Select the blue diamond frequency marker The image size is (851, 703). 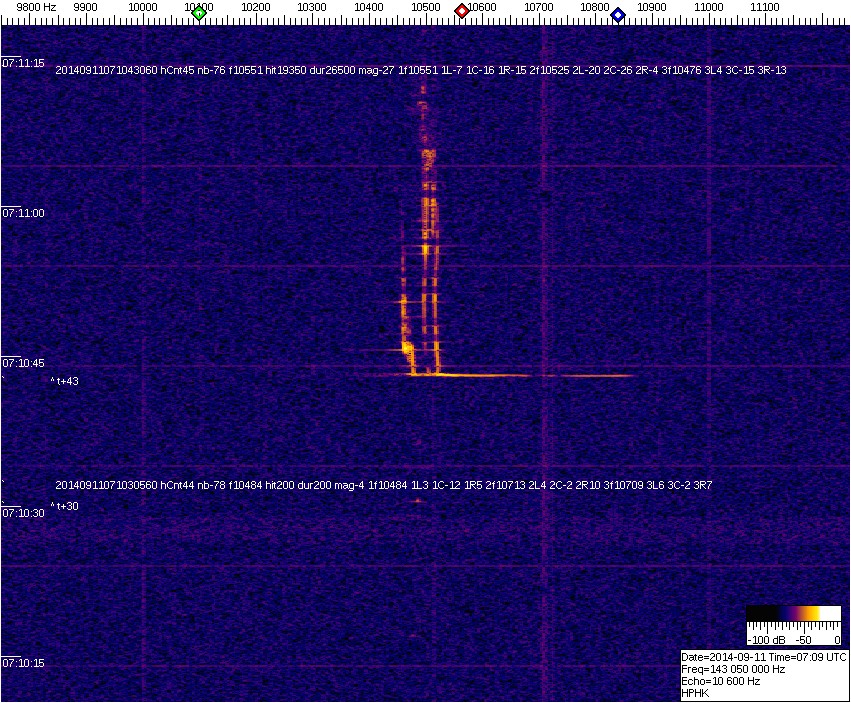point(618,15)
